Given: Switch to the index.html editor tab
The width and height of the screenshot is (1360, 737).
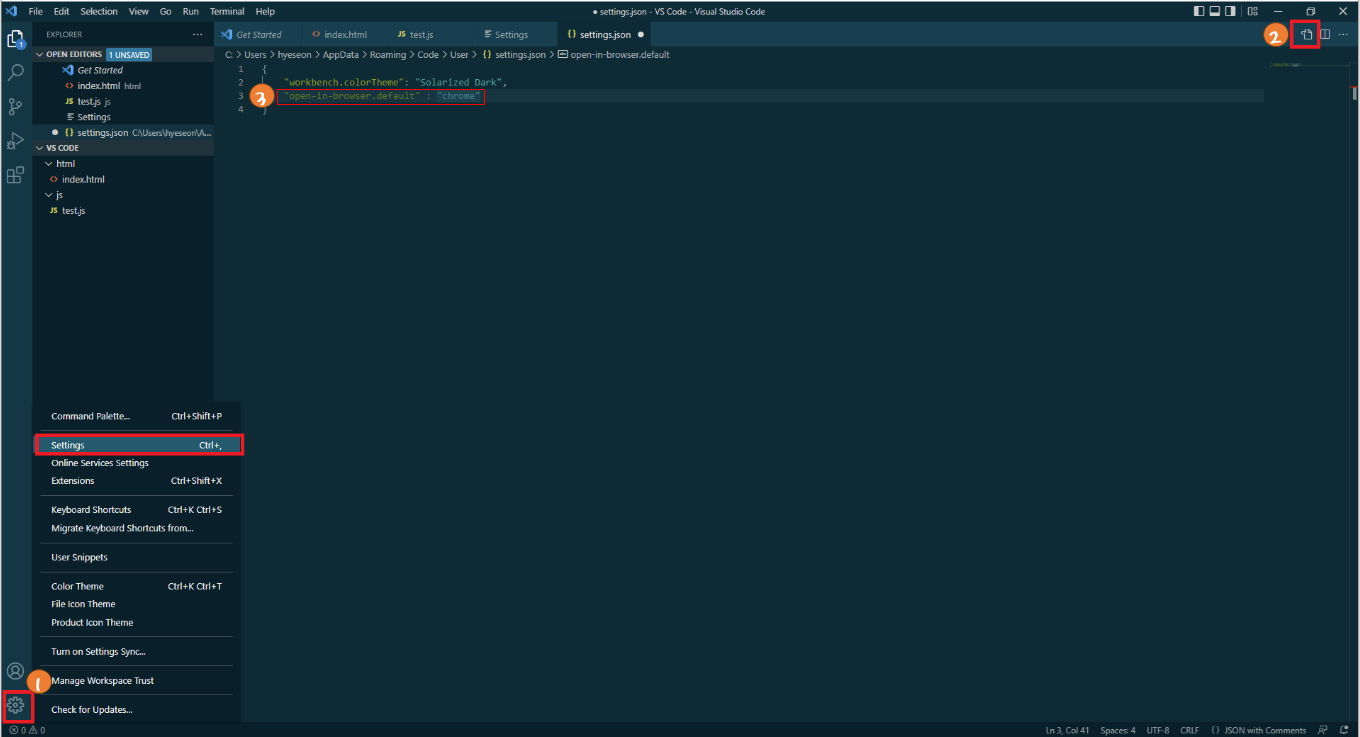Looking at the screenshot, I should coord(343,34).
